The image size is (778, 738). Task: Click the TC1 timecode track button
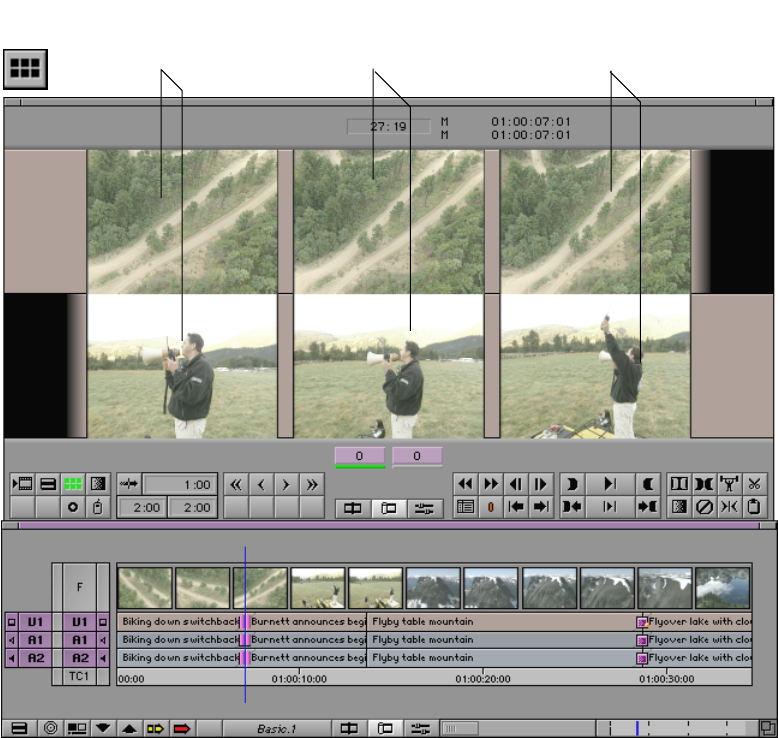[x=79, y=676]
